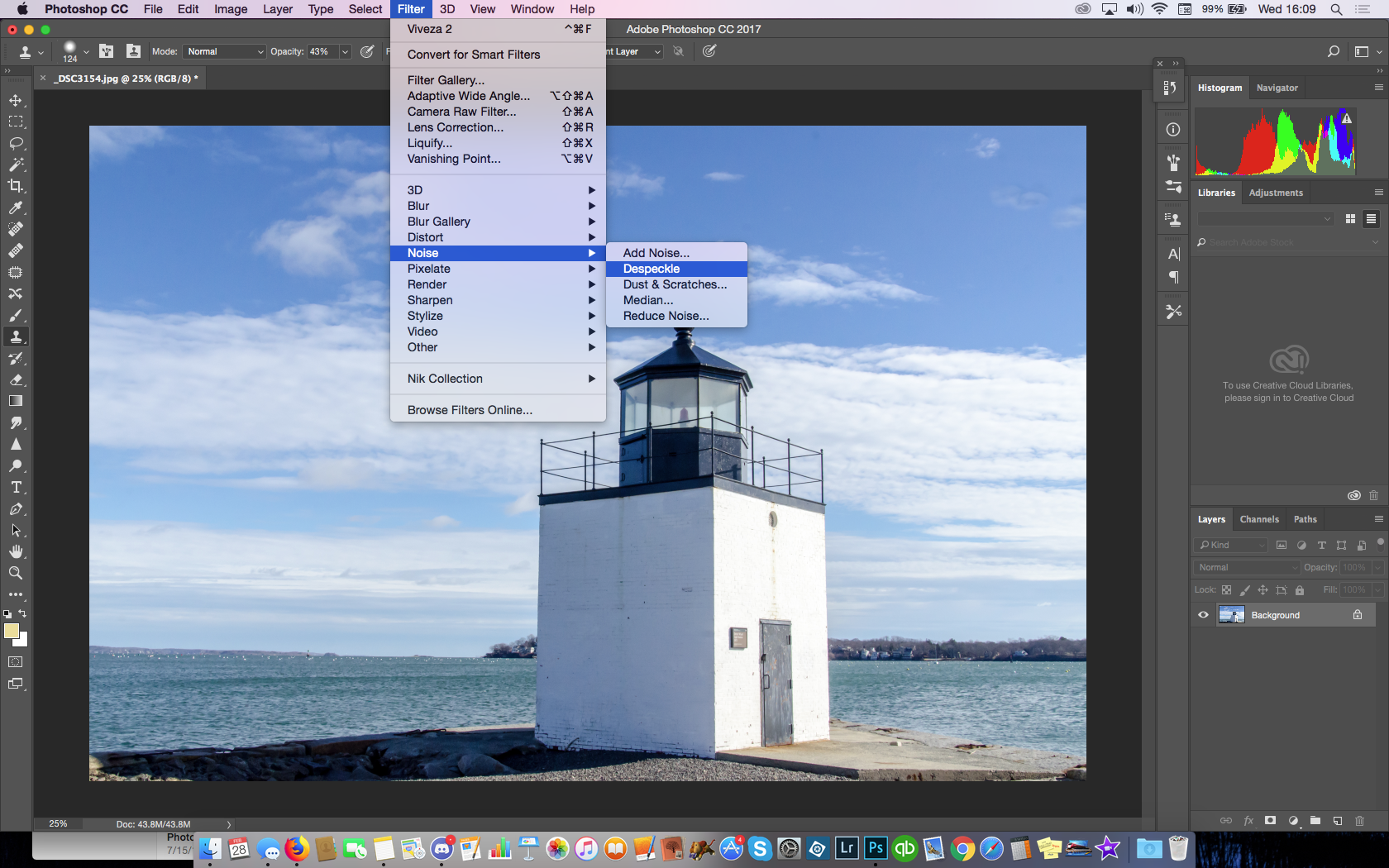This screenshot has width=1389, height=868.
Task: Open Spotlight search in menu bar
Action: coord(1336,9)
